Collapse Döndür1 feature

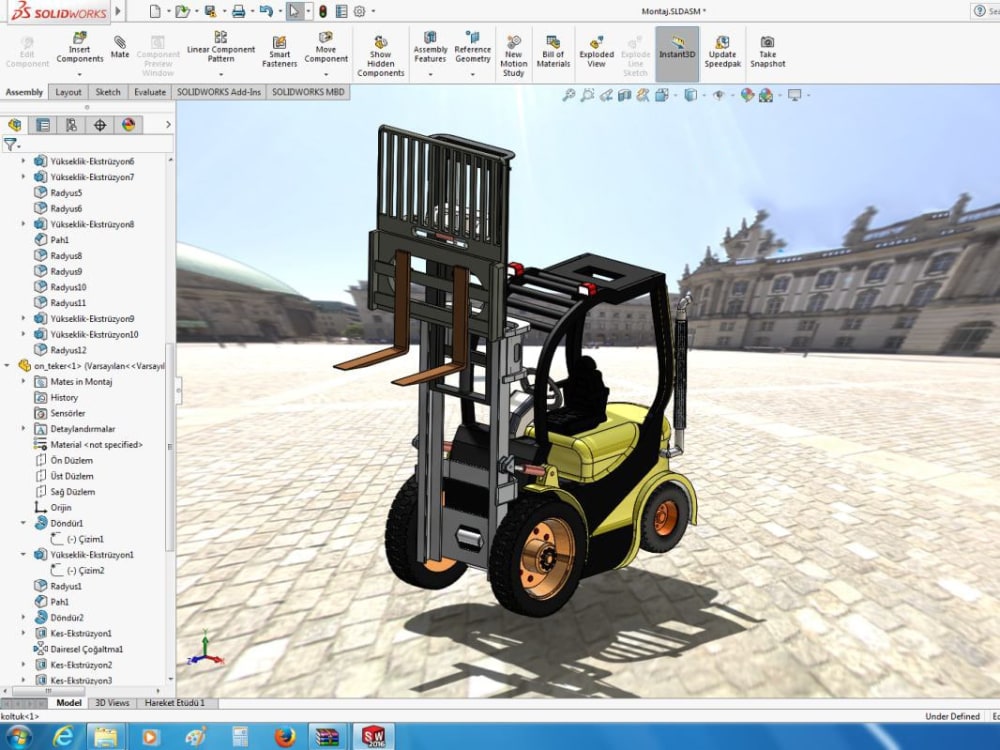[24, 523]
